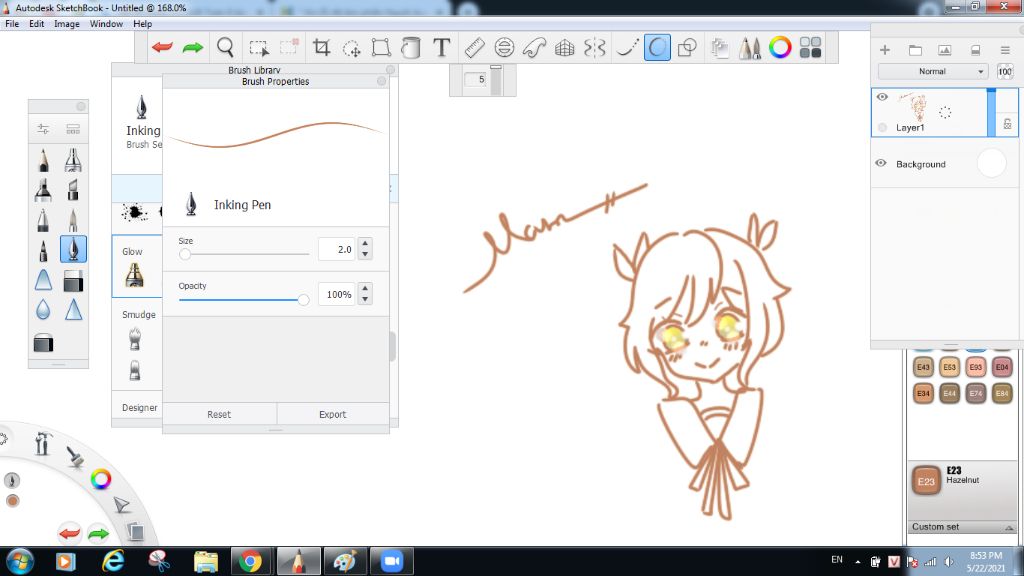Open the Window menu

pyautogui.click(x=106, y=24)
